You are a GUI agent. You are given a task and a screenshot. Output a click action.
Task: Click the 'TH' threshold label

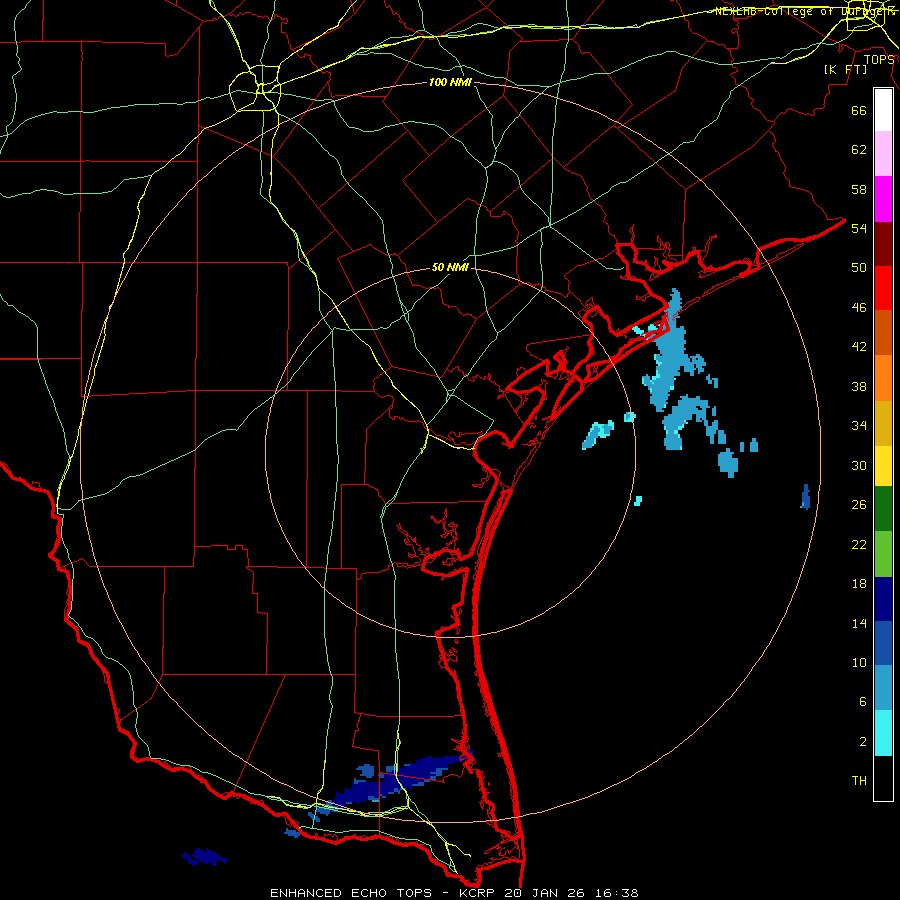point(859,781)
